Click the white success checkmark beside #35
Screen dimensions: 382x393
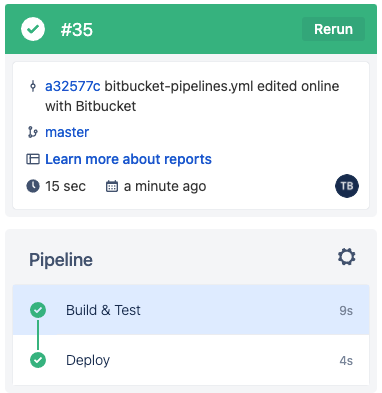pos(33,29)
